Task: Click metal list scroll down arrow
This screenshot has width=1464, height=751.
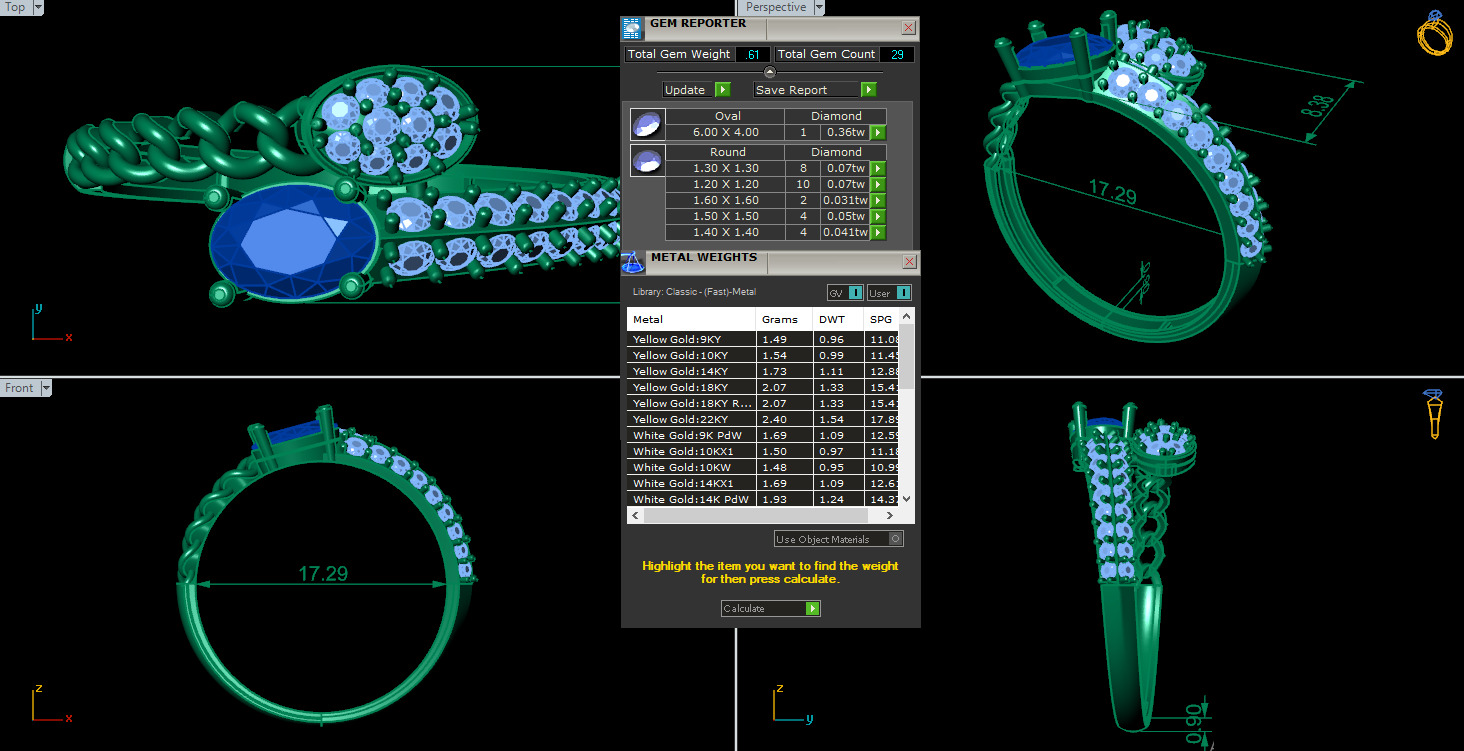Action: 907,499
